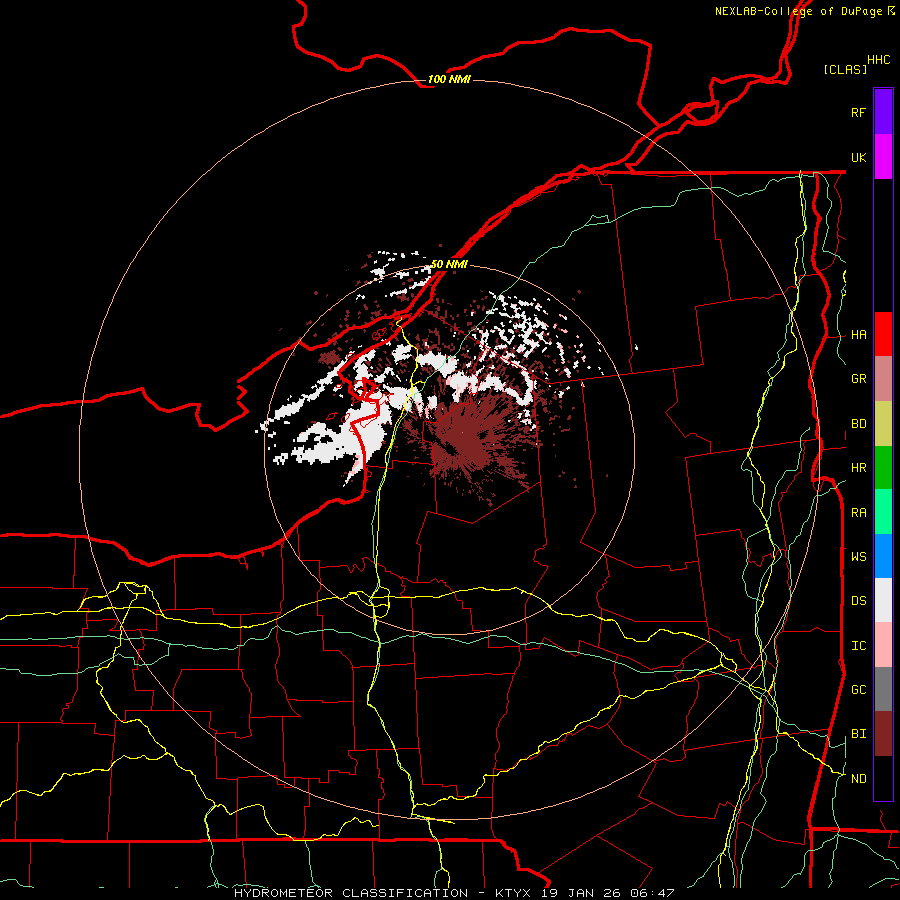Click the NEXLAB-College of DuPage credit text
Image resolution: width=900 pixels, height=900 pixels.
(798, 11)
